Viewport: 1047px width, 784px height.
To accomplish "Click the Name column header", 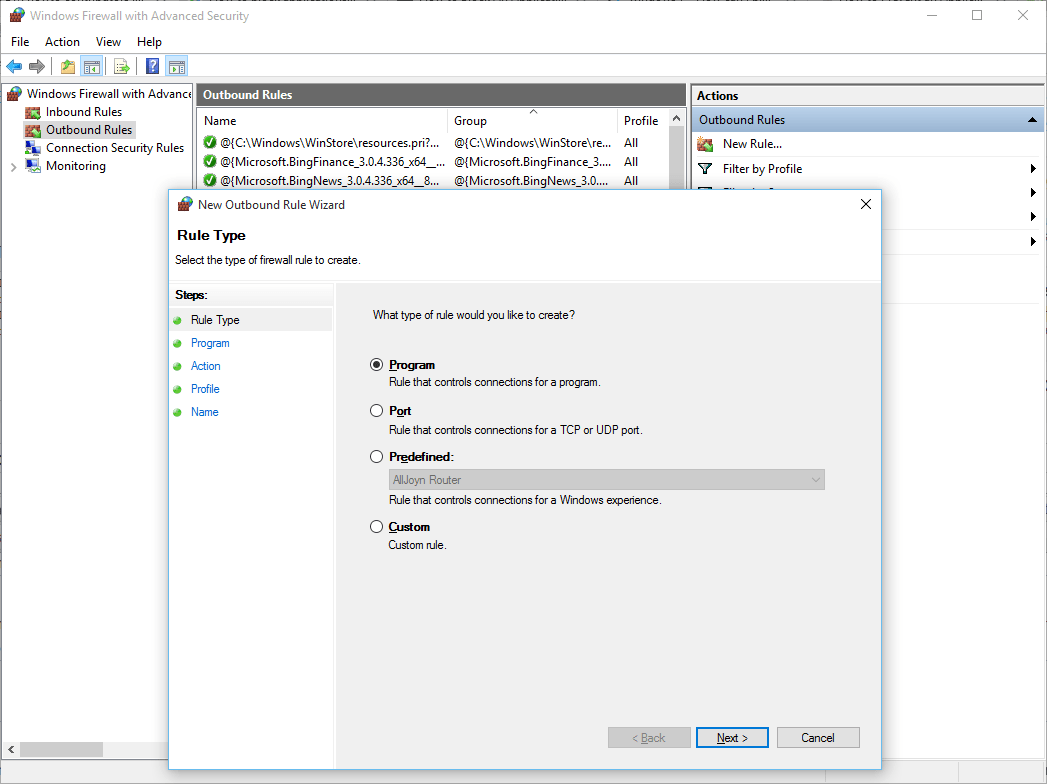I will [x=323, y=120].
